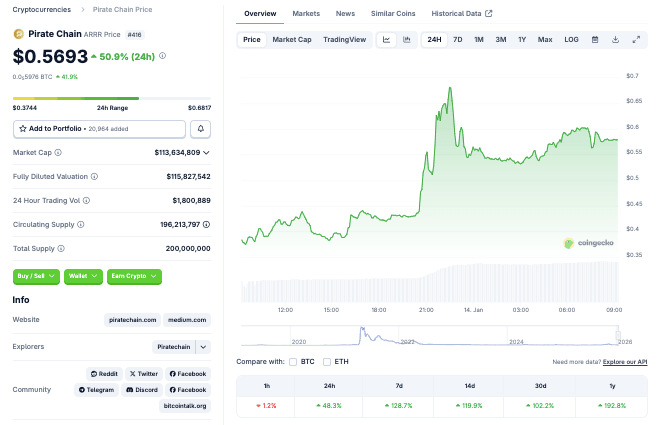This screenshot has width=665, height=425.
Task: Click the Circulating Supply label info icon
Action: pos(81,224)
